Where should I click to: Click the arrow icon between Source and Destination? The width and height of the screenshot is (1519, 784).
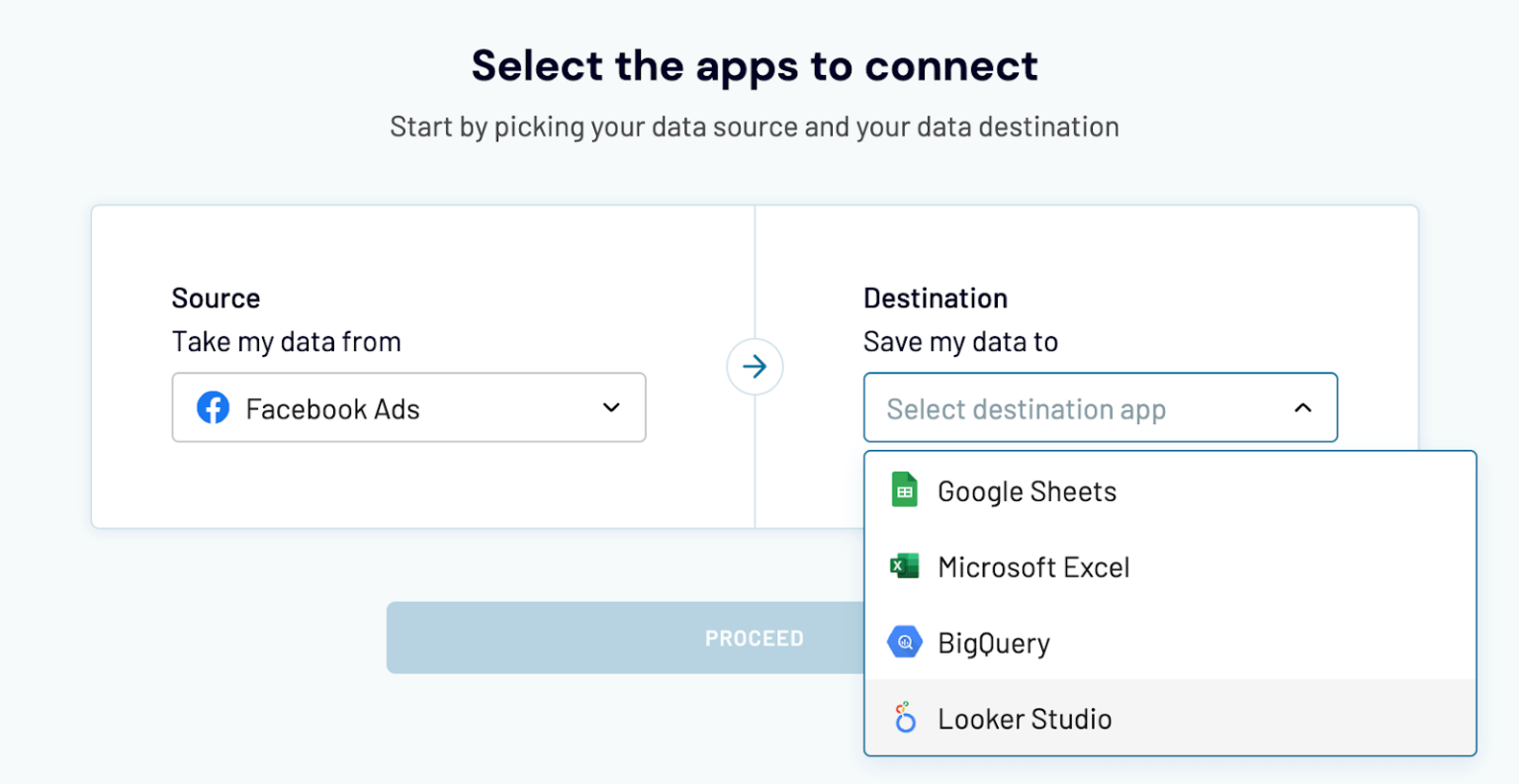[x=755, y=367]
